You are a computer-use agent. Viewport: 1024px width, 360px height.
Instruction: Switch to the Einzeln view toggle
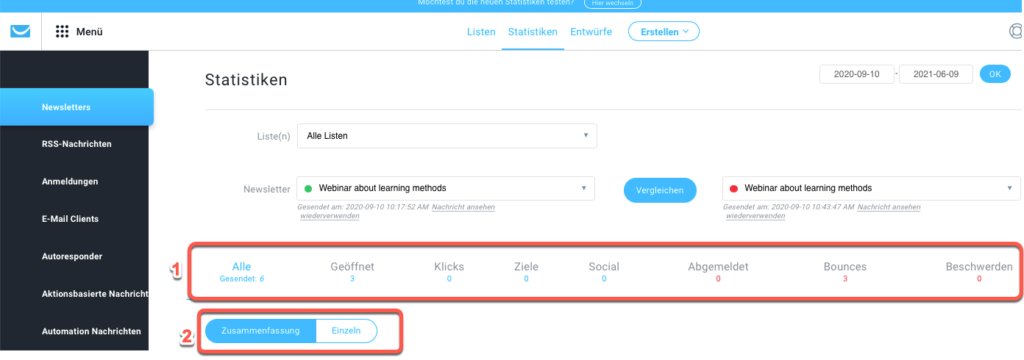(346, 331)
